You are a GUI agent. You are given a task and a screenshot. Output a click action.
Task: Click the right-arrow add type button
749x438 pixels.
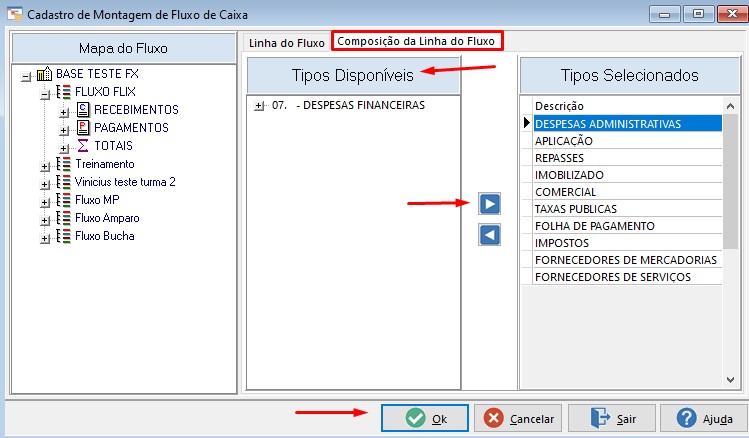490,204
